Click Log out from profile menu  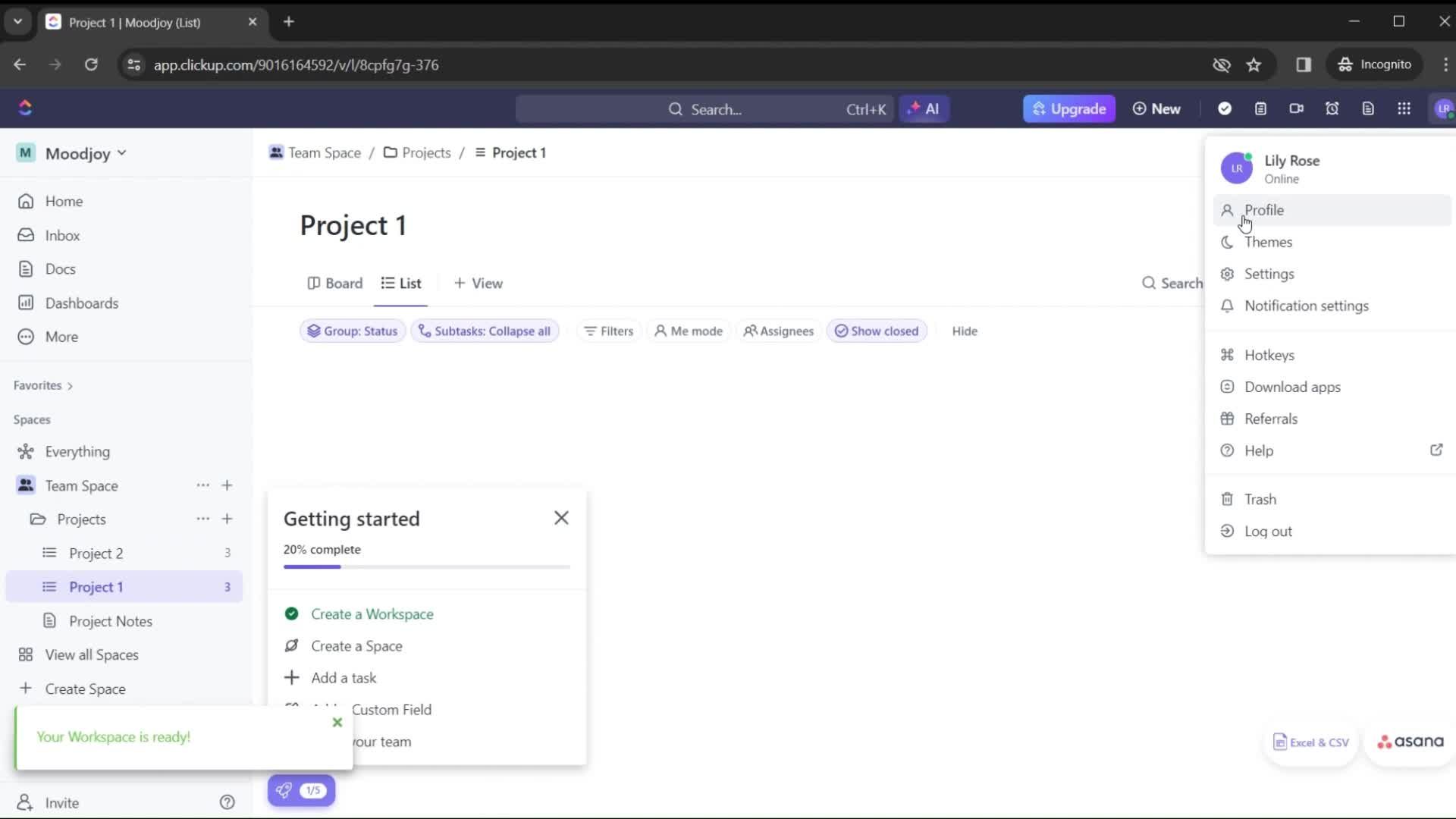tap(1268, 531)
